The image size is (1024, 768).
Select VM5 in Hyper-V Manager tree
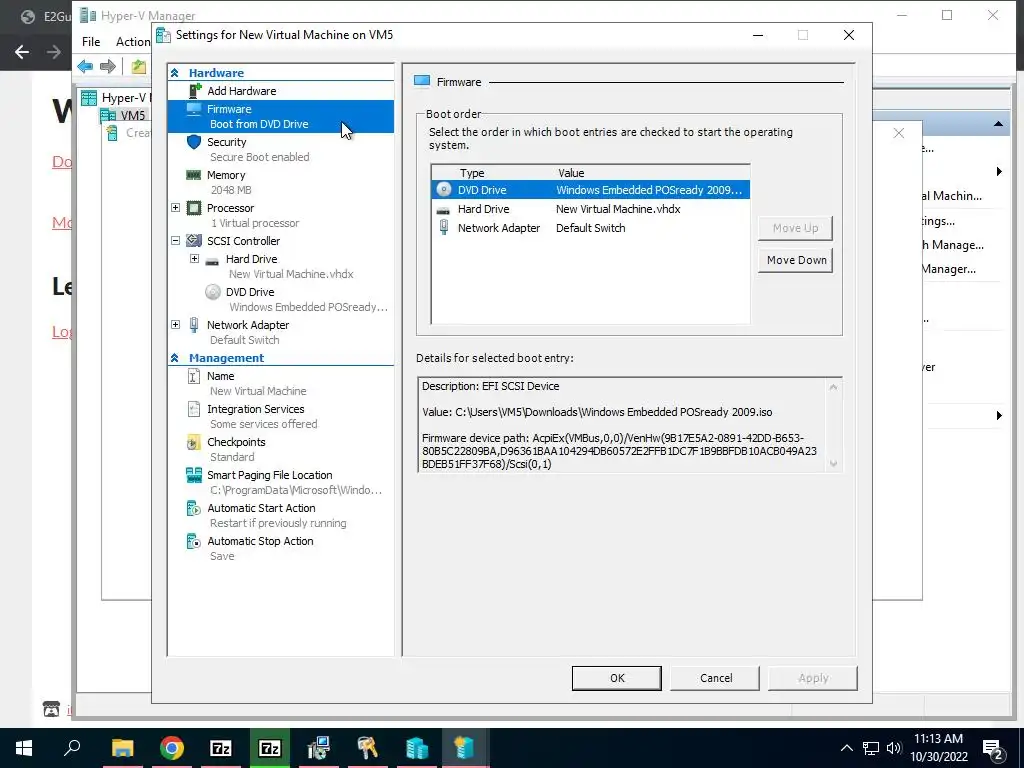(133, 116)
